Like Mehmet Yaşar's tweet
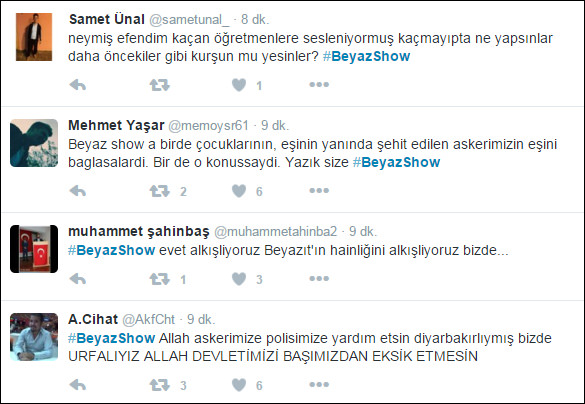This screenshot has width=585, height=404. tap(239, 191)
